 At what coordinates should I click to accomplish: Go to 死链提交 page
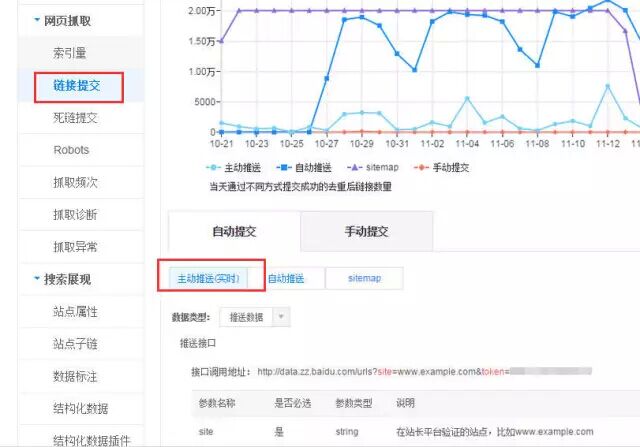coord(76,118)
